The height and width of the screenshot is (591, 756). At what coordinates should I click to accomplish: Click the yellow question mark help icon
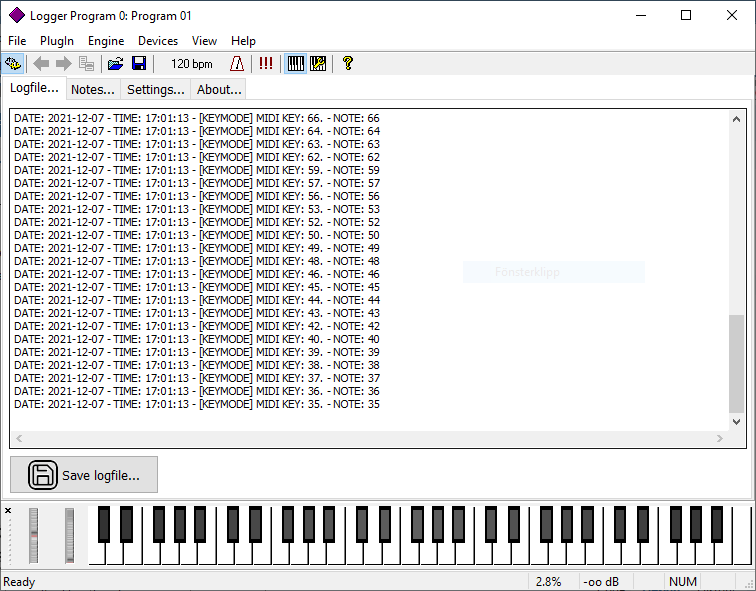[x=348, y=64]
